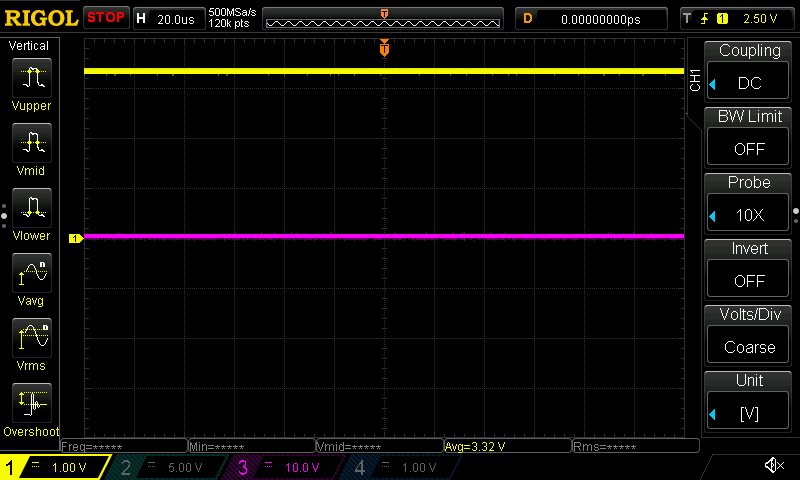Click the Rms measurement readout
The width and height of the screenshot is (800, 480).
[x=636, y=446]
